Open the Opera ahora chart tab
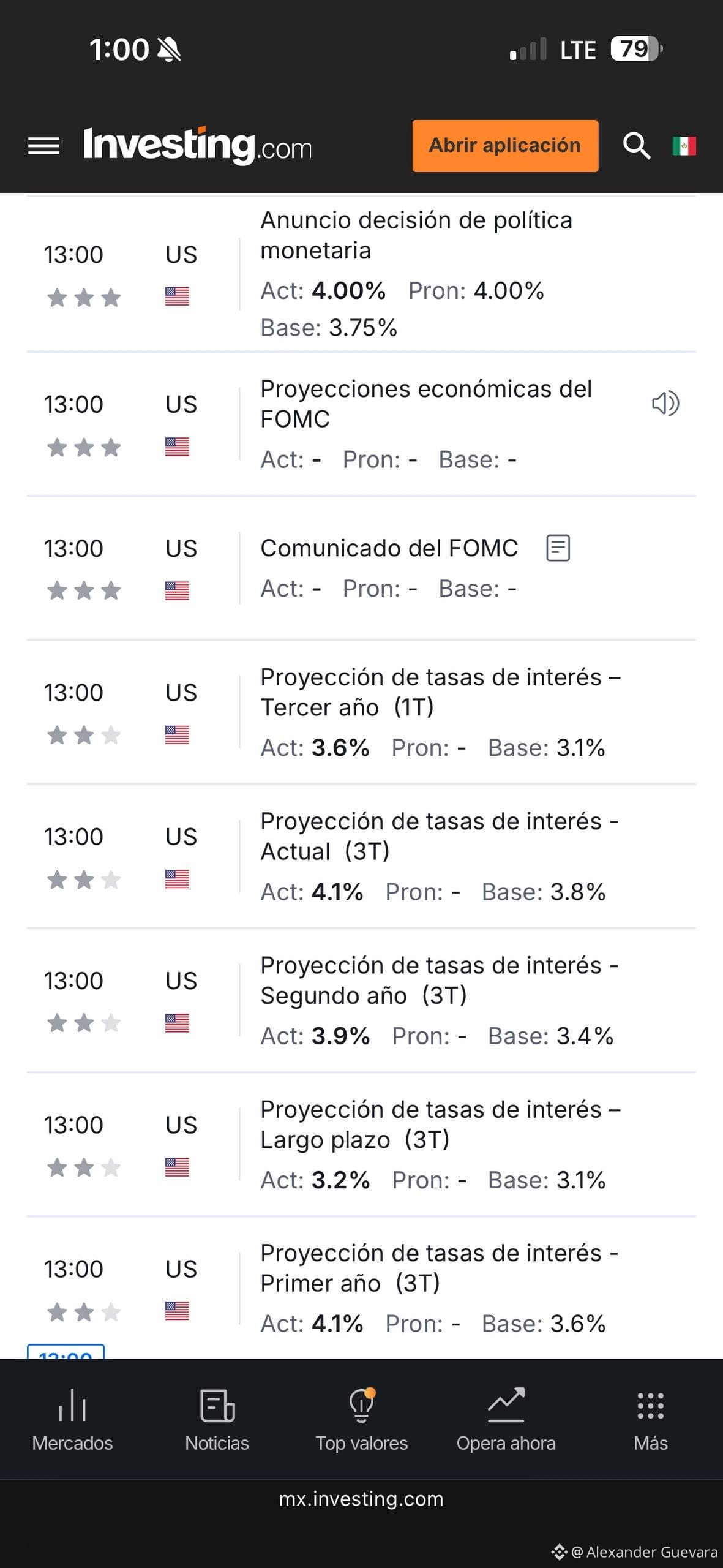 506,1420
